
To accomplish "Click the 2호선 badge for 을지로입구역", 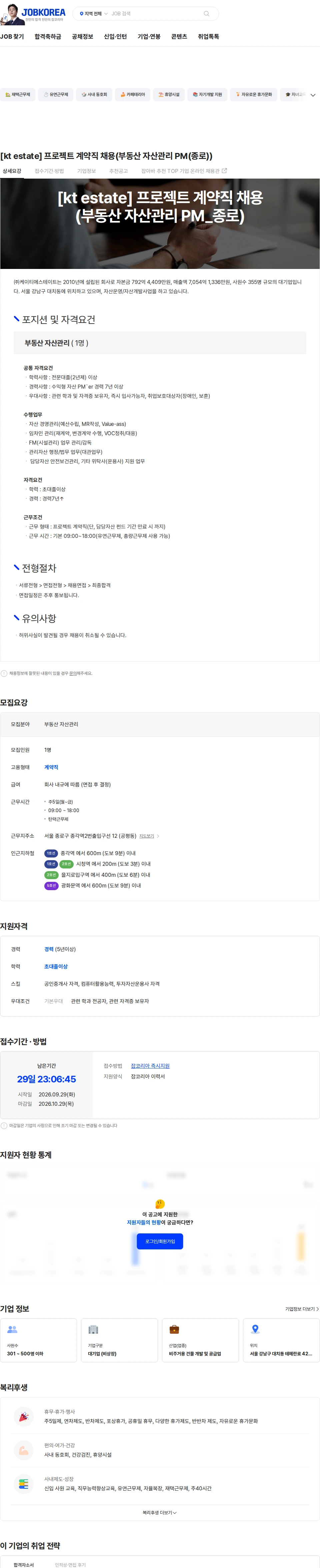I will [51, 875].
